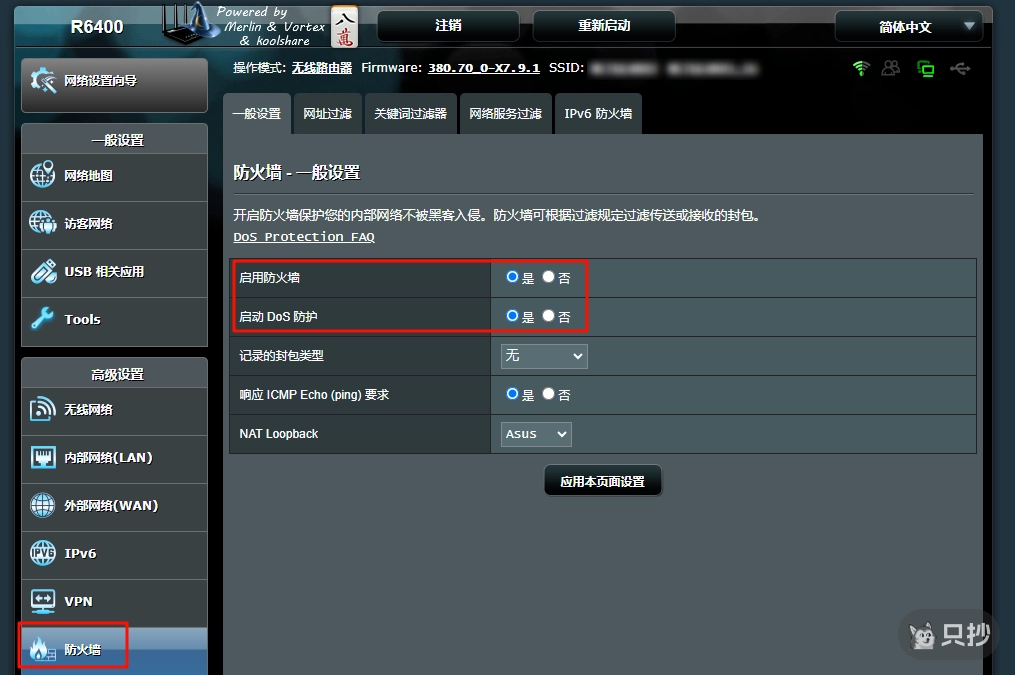Switch to the 网址过滤 tab
Viewport: 1015px width, 675px height.
point(328,114)
